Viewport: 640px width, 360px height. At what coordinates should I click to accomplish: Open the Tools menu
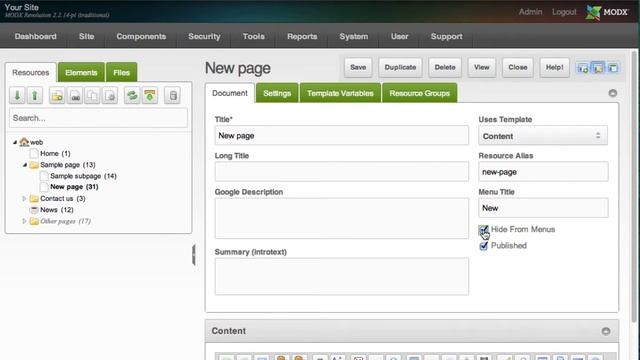[253, 36]
